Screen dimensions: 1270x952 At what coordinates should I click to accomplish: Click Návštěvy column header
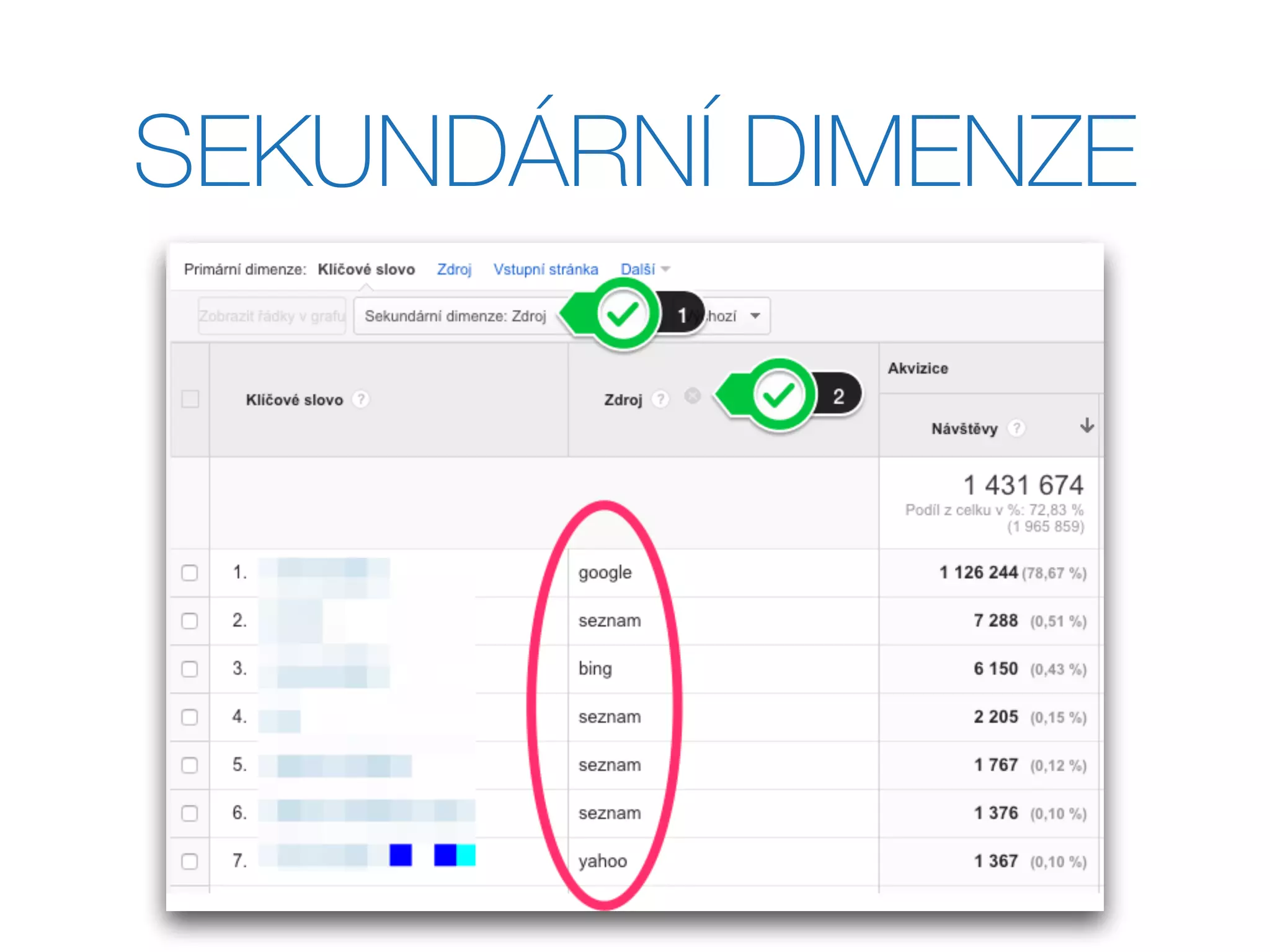[964, 428]
